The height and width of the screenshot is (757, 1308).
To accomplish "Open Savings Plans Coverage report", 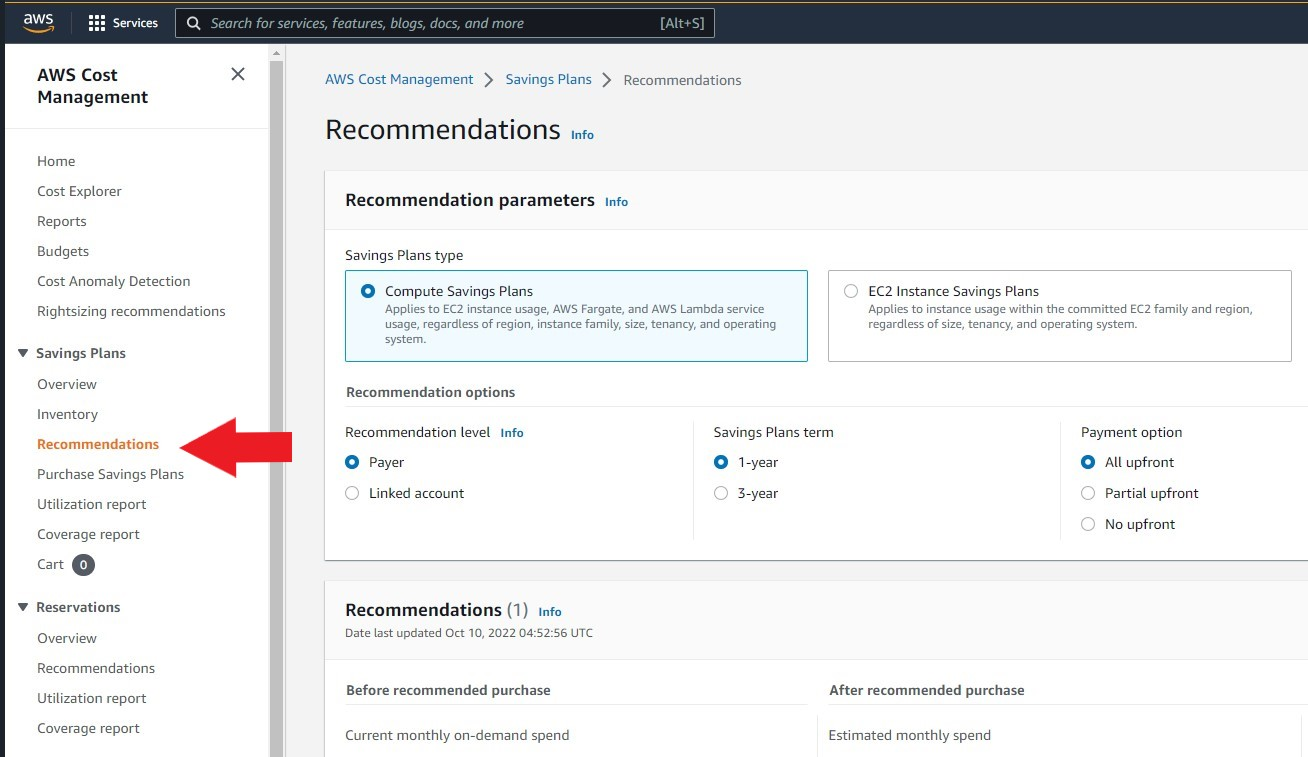I will pos(88,534).
